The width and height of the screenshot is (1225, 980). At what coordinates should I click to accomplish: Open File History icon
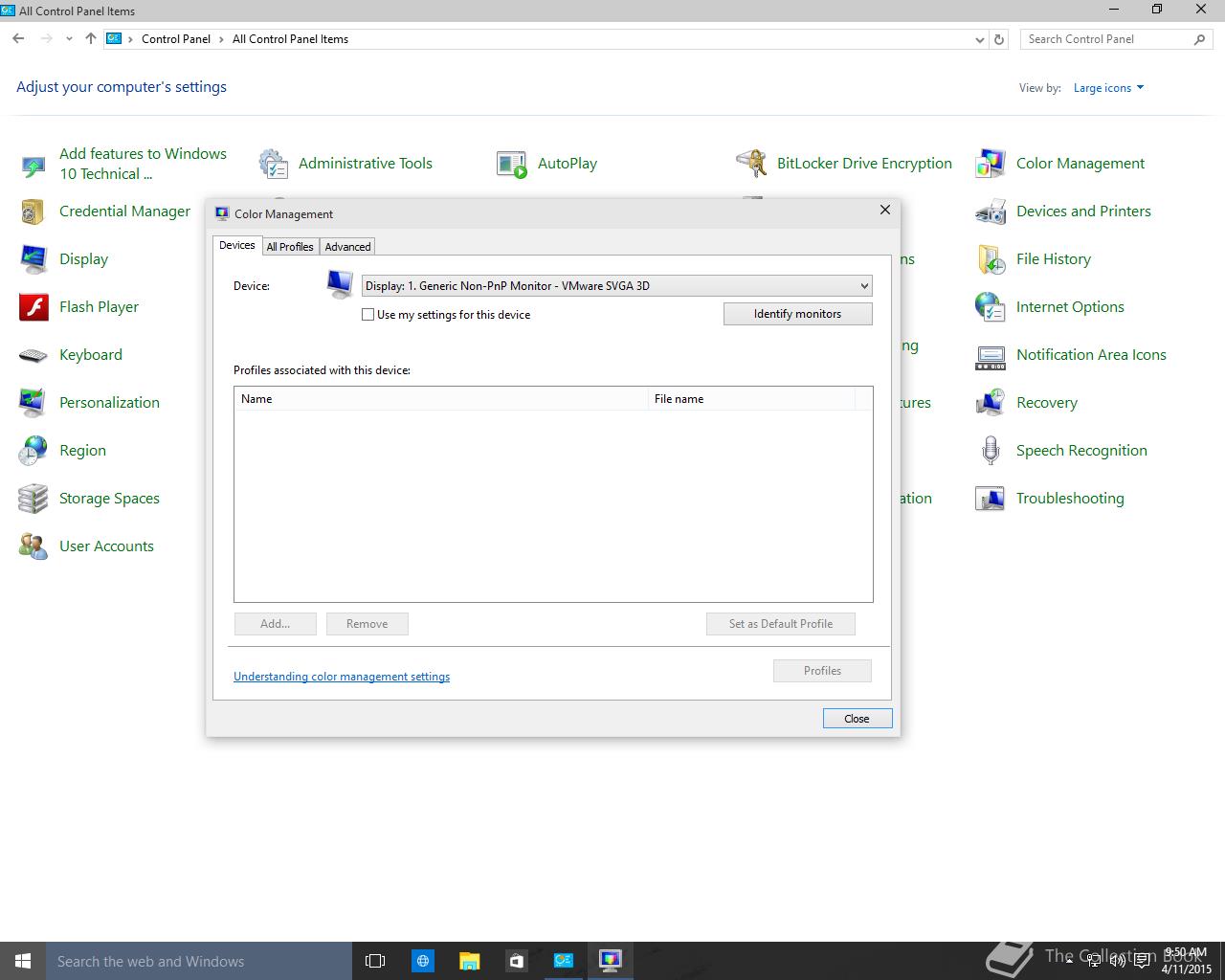pyautogui.click(x=991, y=259)
